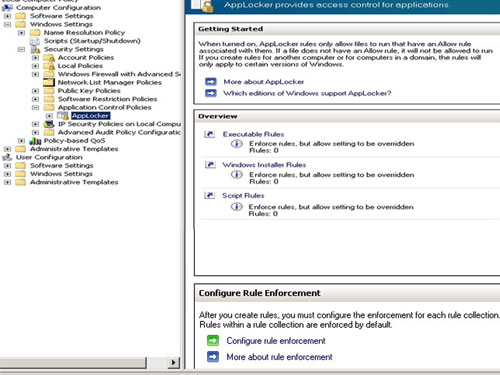Click the folder icon beside Name Resolution Policy

pos(35,32)
